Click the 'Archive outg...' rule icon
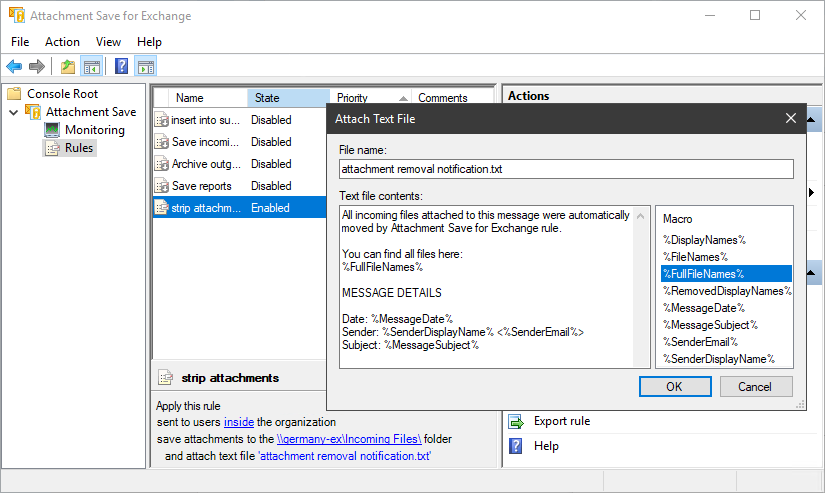825x493 pixels. click(162, 164)
